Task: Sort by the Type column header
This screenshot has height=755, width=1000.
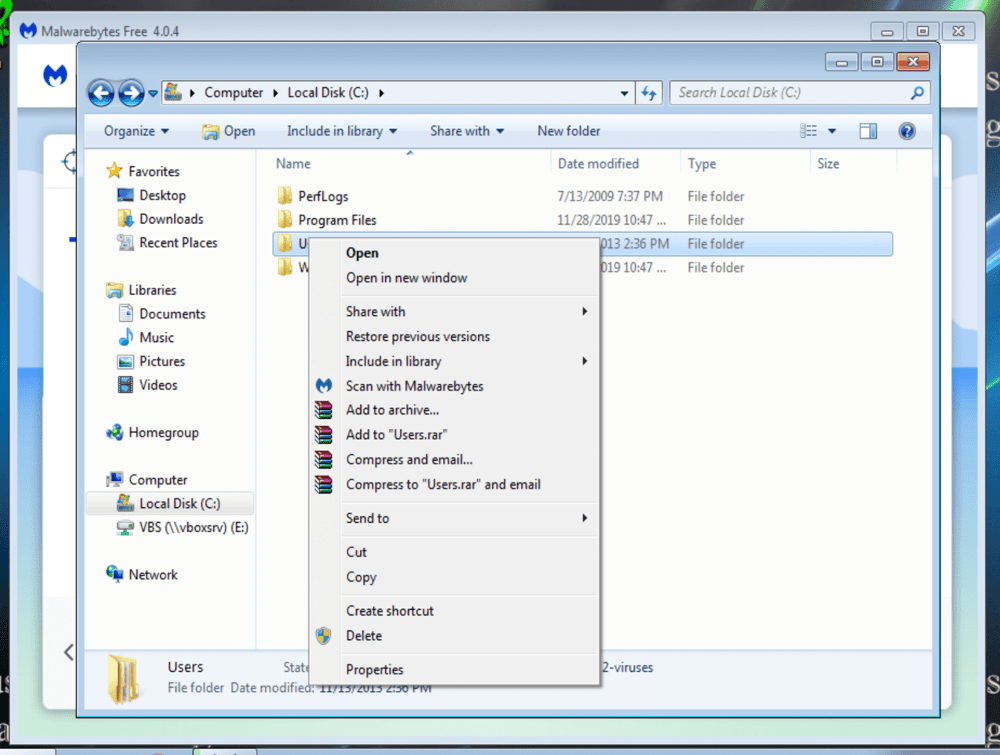Action: [702, 164]
